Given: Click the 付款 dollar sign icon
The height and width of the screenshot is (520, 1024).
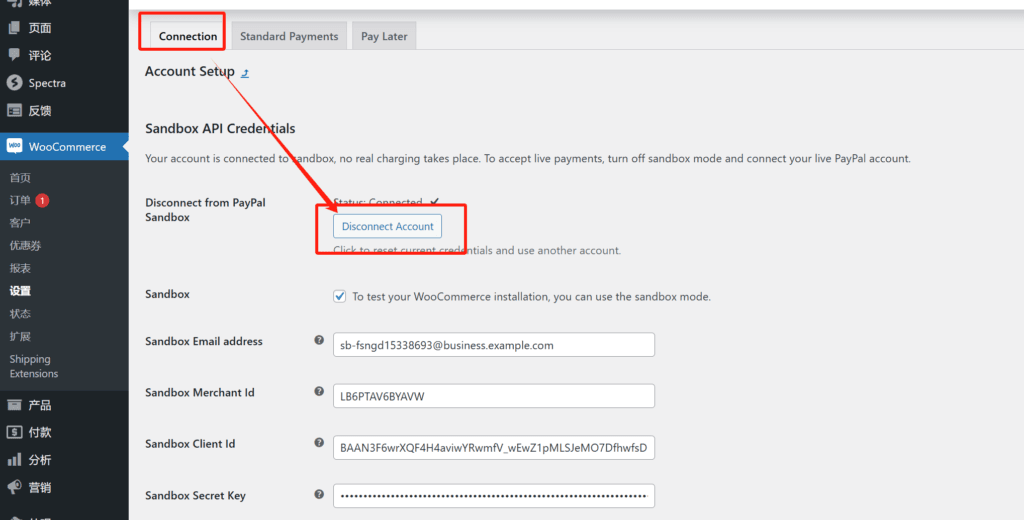Looking at the screenshot, I should point(14,432).
